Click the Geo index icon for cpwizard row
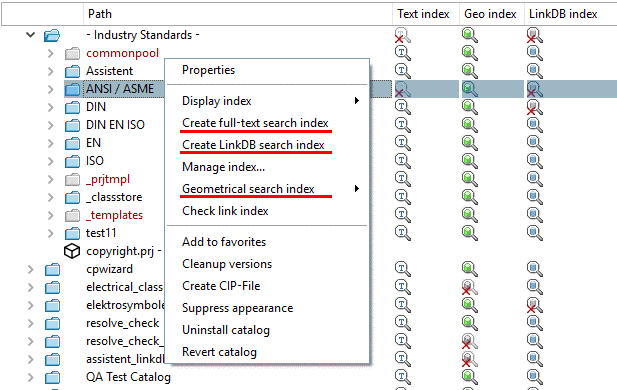617x390 pixels. click(469, 269)
